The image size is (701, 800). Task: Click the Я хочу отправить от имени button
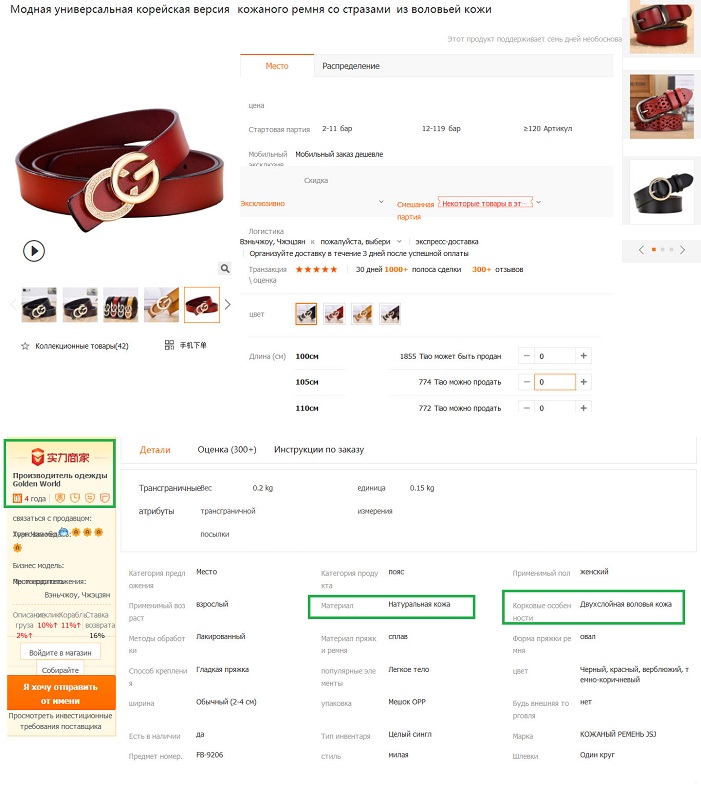click(61, 693)
